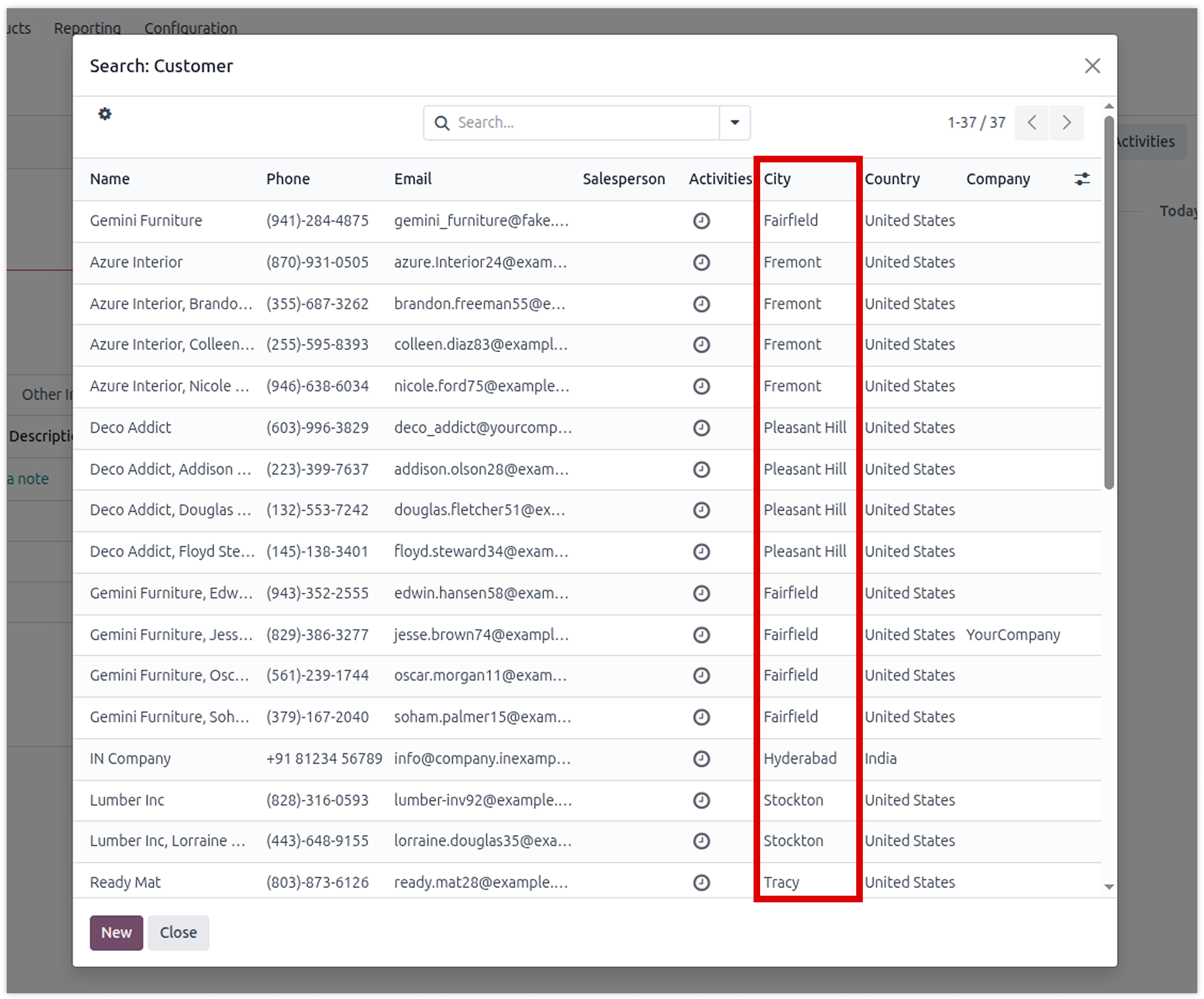The height and width of the screenshot is (999, 1204).
Task: Click activity clock for addison.olson28 row
Action: point(701,469)
